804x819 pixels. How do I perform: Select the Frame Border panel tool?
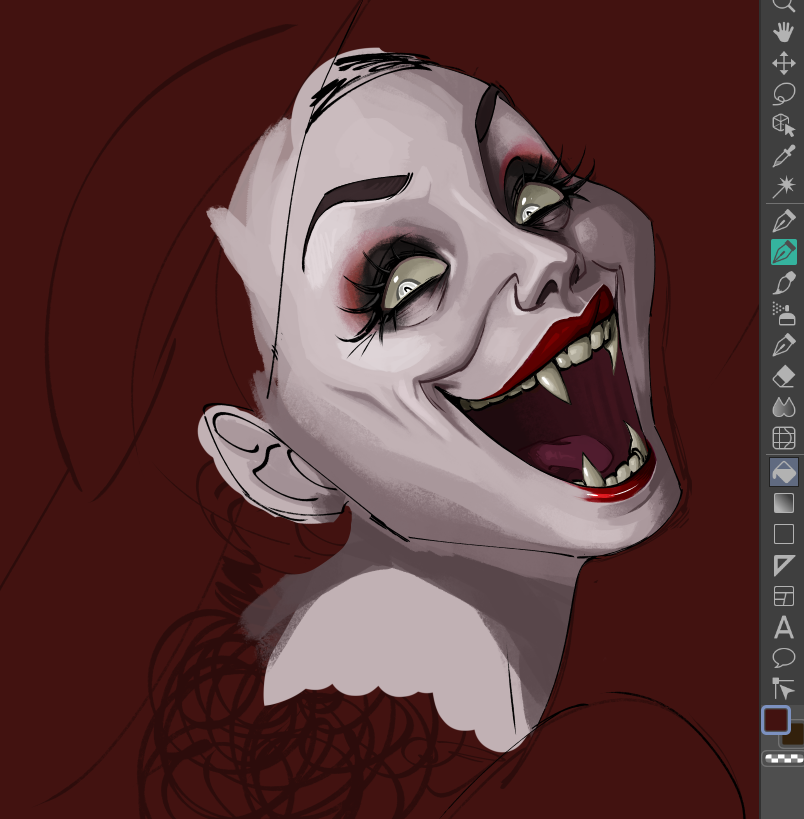coord(784,596)
